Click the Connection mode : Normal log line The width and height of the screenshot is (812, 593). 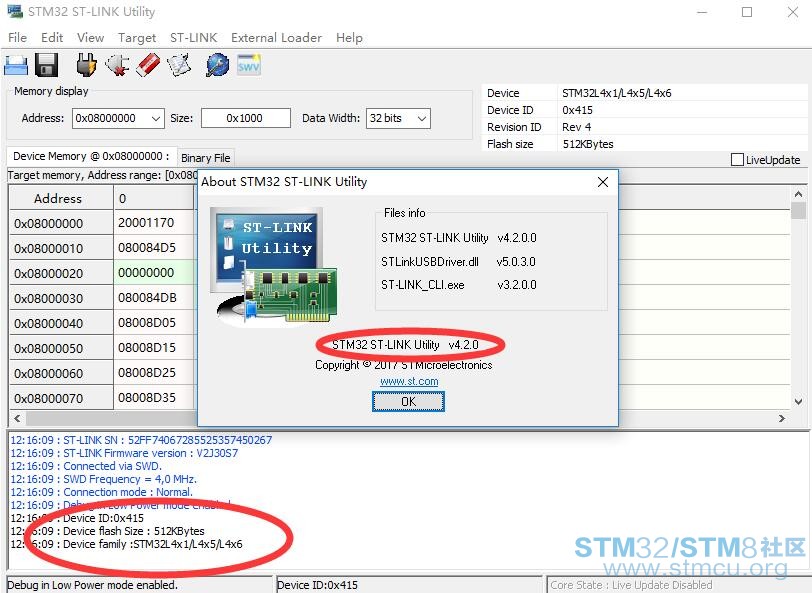point(102,492)
